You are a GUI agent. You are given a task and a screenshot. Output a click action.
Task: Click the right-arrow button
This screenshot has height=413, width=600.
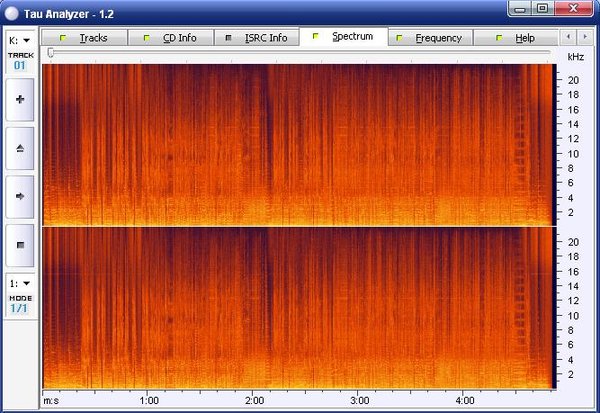click(20, 197)
